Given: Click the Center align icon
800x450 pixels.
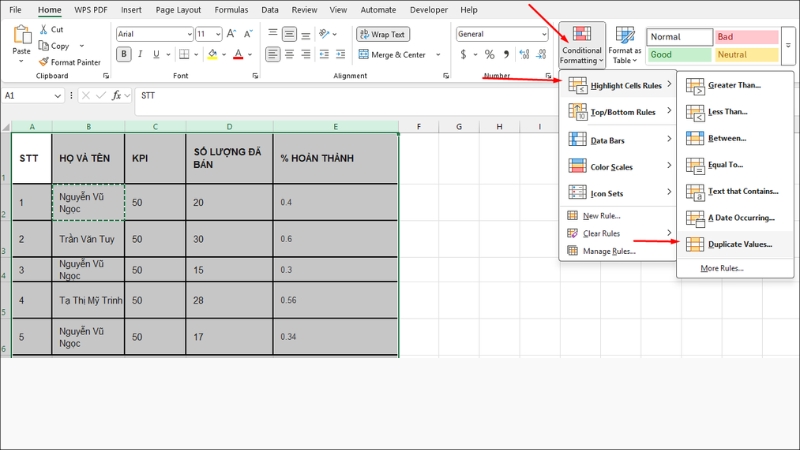Looking at the screenshot, I should (x=289, y=54).
